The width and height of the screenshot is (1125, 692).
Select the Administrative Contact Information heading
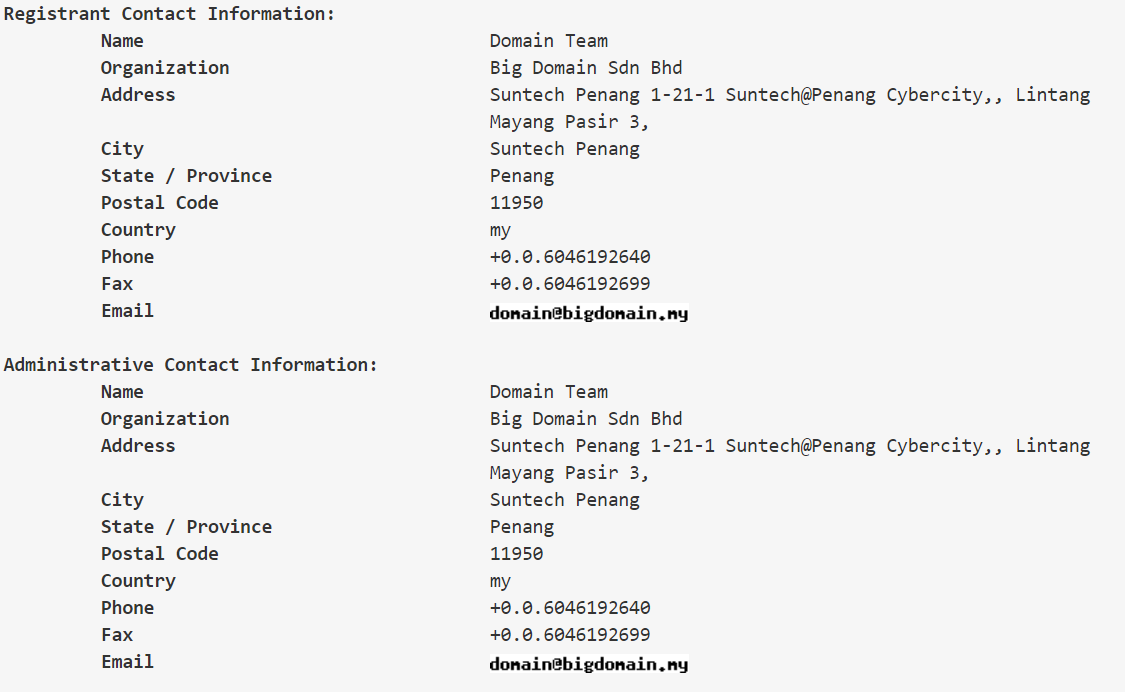click(191, 365)
